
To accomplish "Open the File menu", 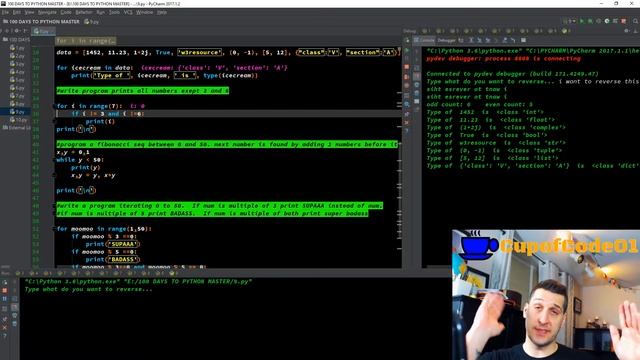I will tap(4, 12).
